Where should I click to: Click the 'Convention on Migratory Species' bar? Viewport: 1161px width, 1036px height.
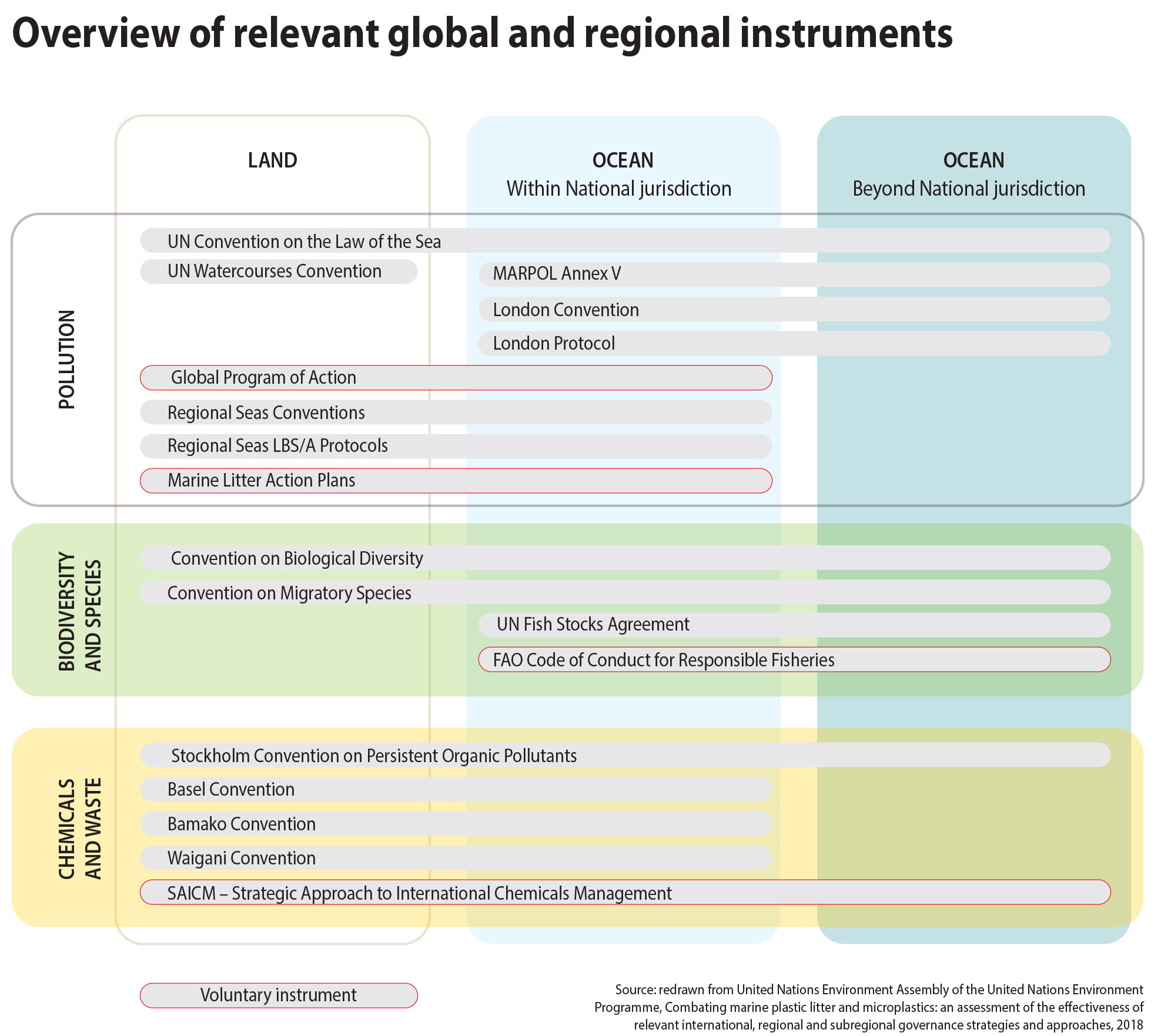625,592
